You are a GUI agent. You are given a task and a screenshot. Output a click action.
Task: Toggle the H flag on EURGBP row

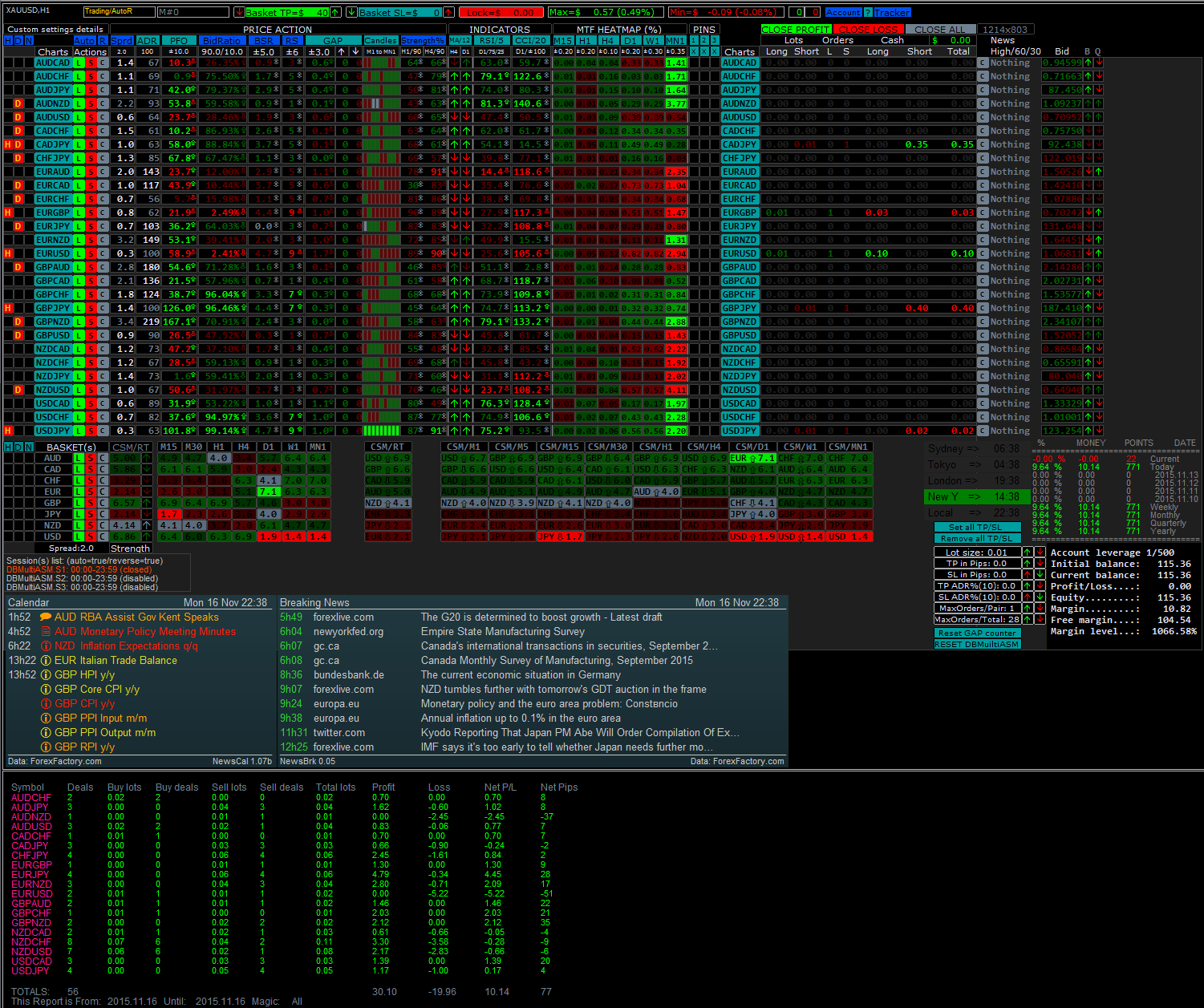click(x=8, y=213)
